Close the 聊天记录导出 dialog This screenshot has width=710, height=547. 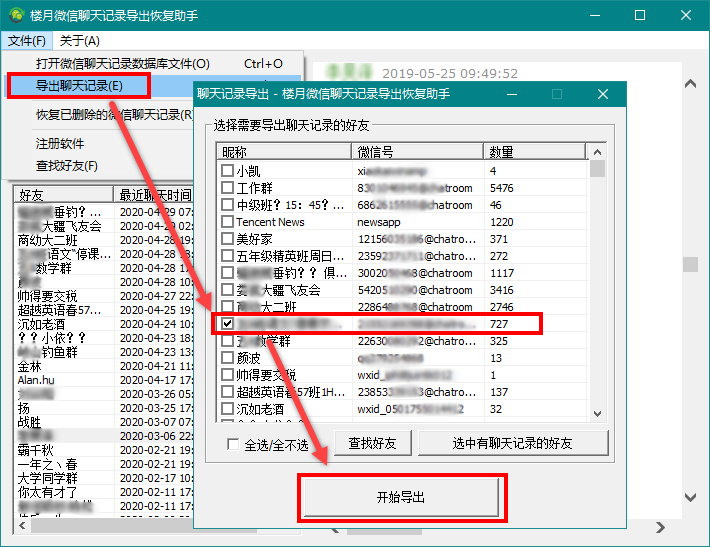coord(603,94)
